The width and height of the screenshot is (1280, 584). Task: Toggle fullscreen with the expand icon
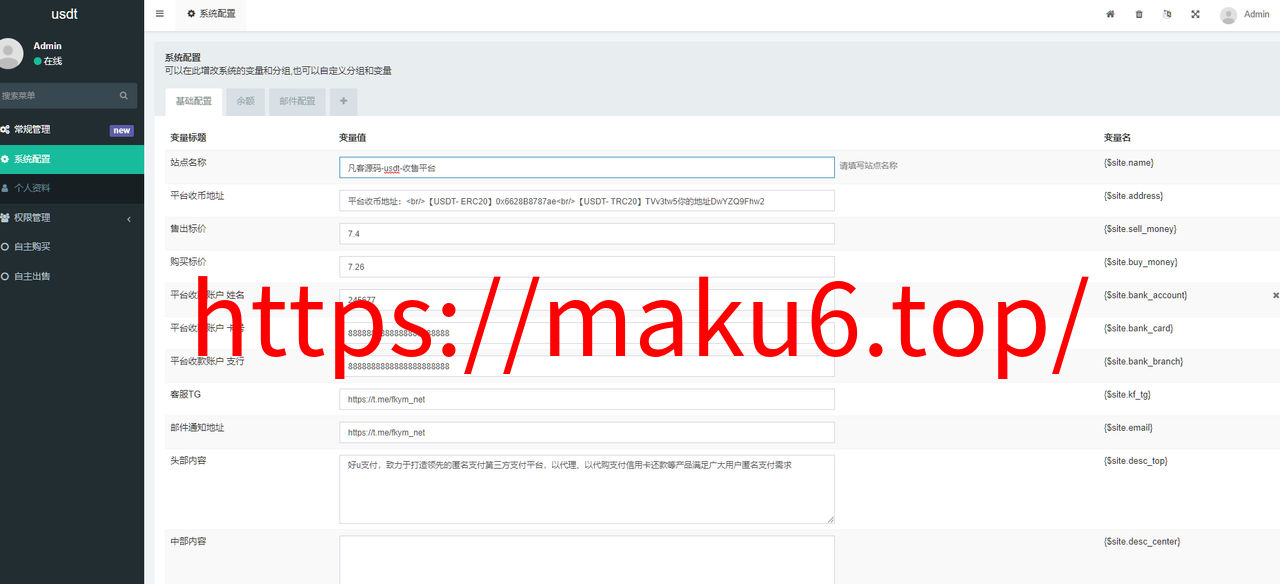(1195, 14)
